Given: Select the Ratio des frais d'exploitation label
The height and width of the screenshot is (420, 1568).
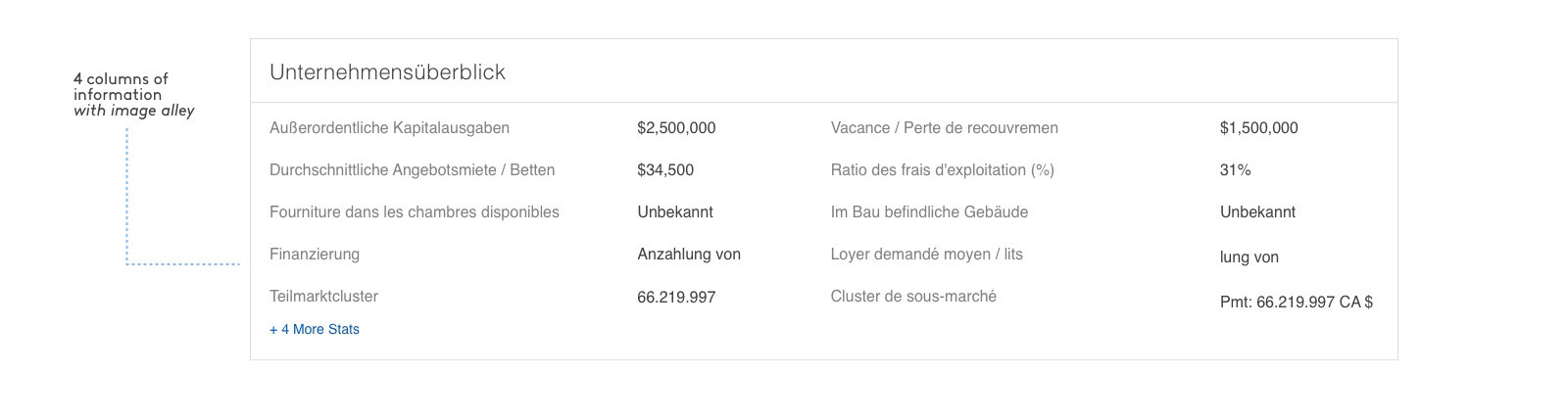Looking at the screenshot, I should point(942,170).
